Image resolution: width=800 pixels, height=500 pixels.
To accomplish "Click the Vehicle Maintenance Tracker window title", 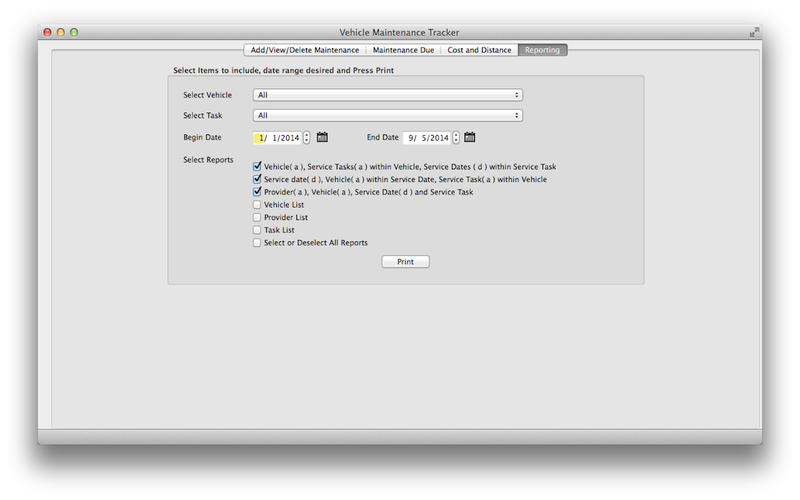I will coord(399,32).
